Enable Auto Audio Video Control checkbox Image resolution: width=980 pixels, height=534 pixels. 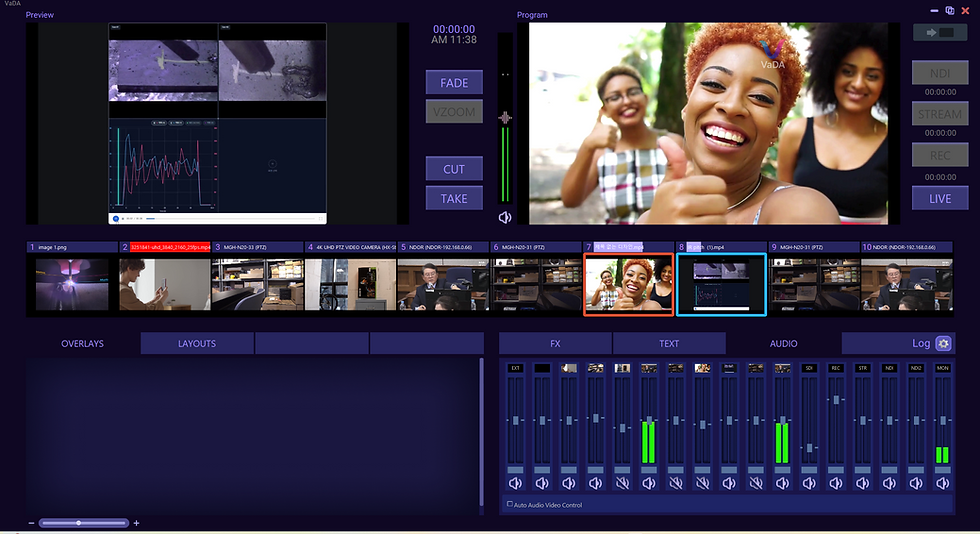(509, 504)
